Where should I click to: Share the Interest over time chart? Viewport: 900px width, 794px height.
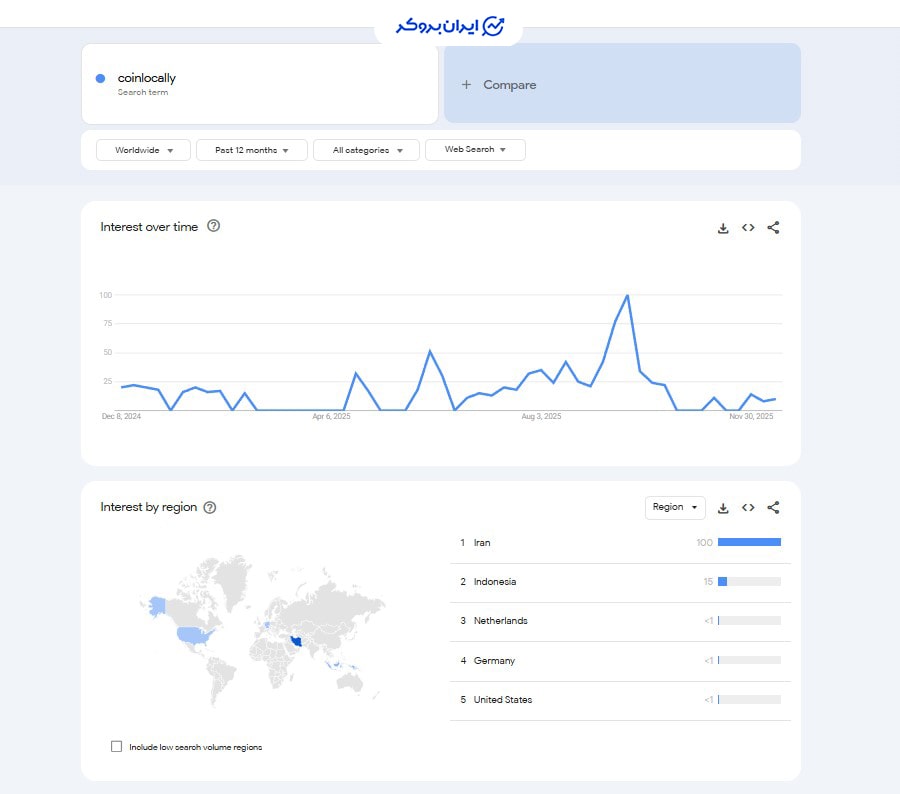pos(773,228)
